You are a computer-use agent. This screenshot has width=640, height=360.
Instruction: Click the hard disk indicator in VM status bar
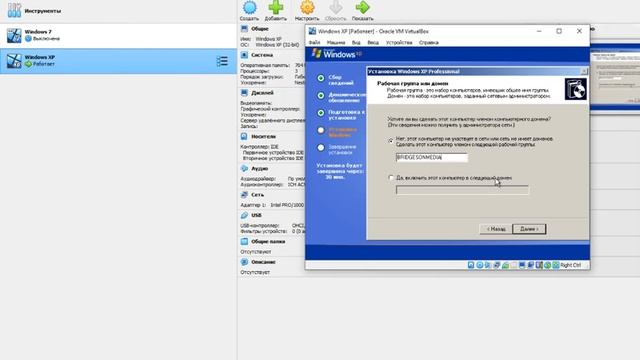point(471,265)
